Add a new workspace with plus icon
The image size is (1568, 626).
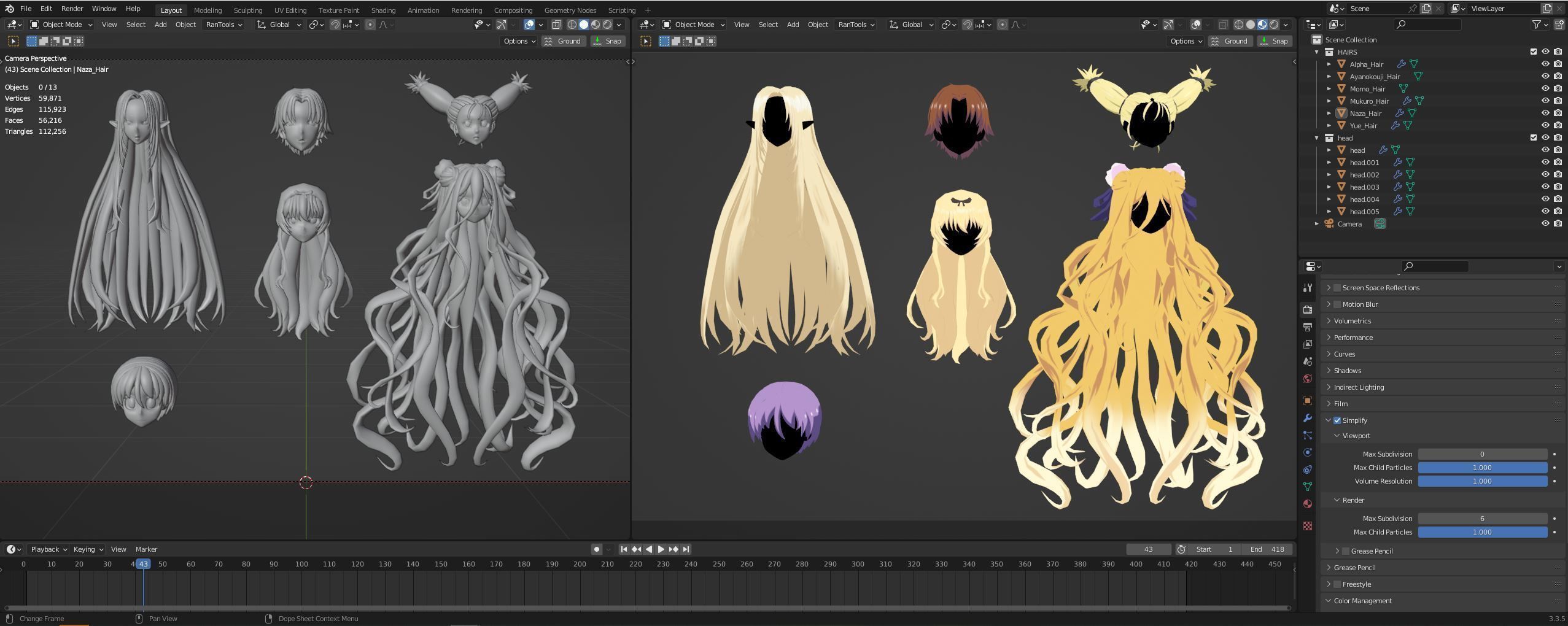point(648,10)
